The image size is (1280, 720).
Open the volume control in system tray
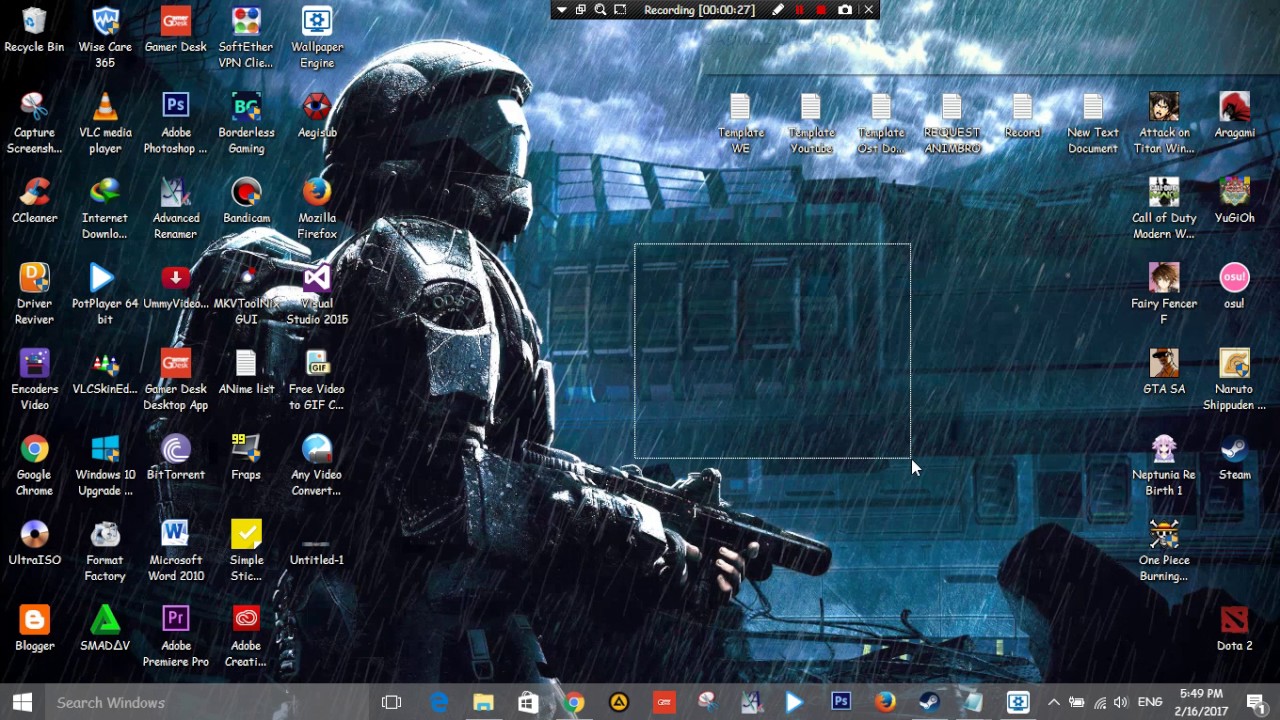[1120, 702]
